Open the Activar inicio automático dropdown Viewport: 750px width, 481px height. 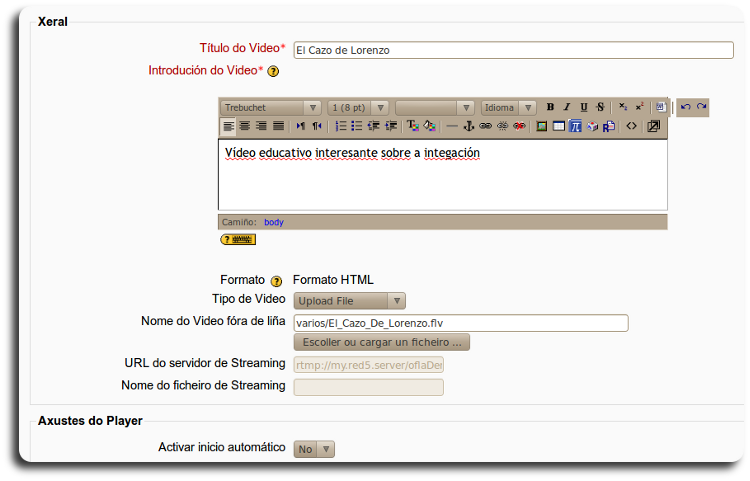pyautogui.click(x=314, y=449)
